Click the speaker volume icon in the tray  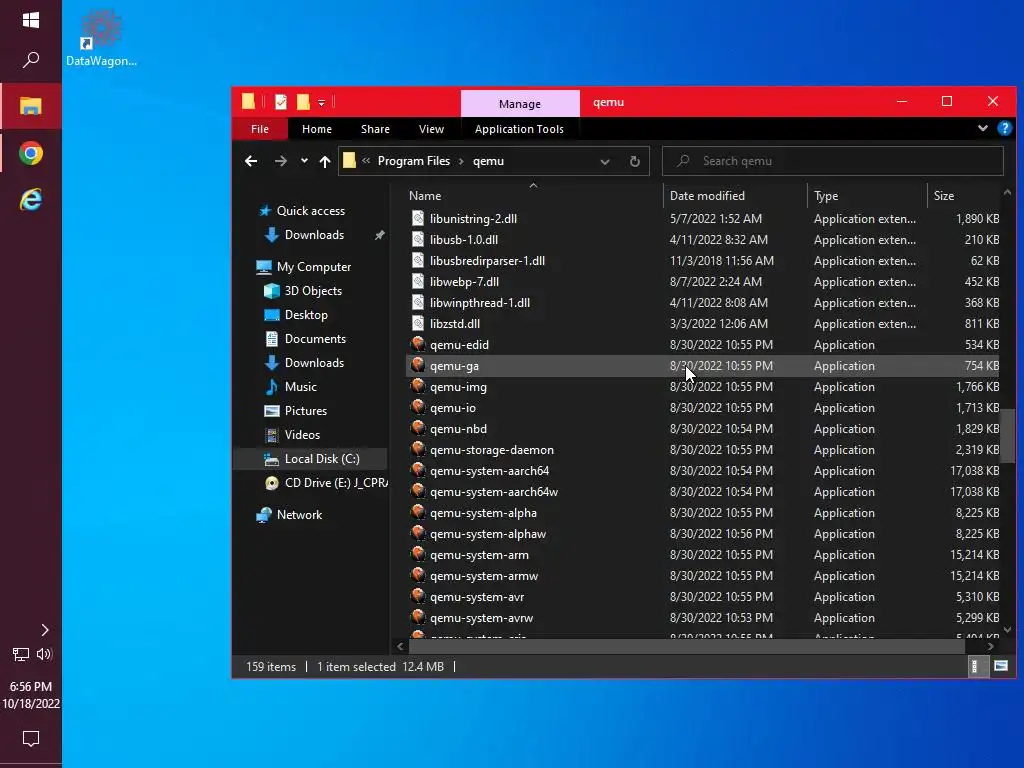[44, 654]
